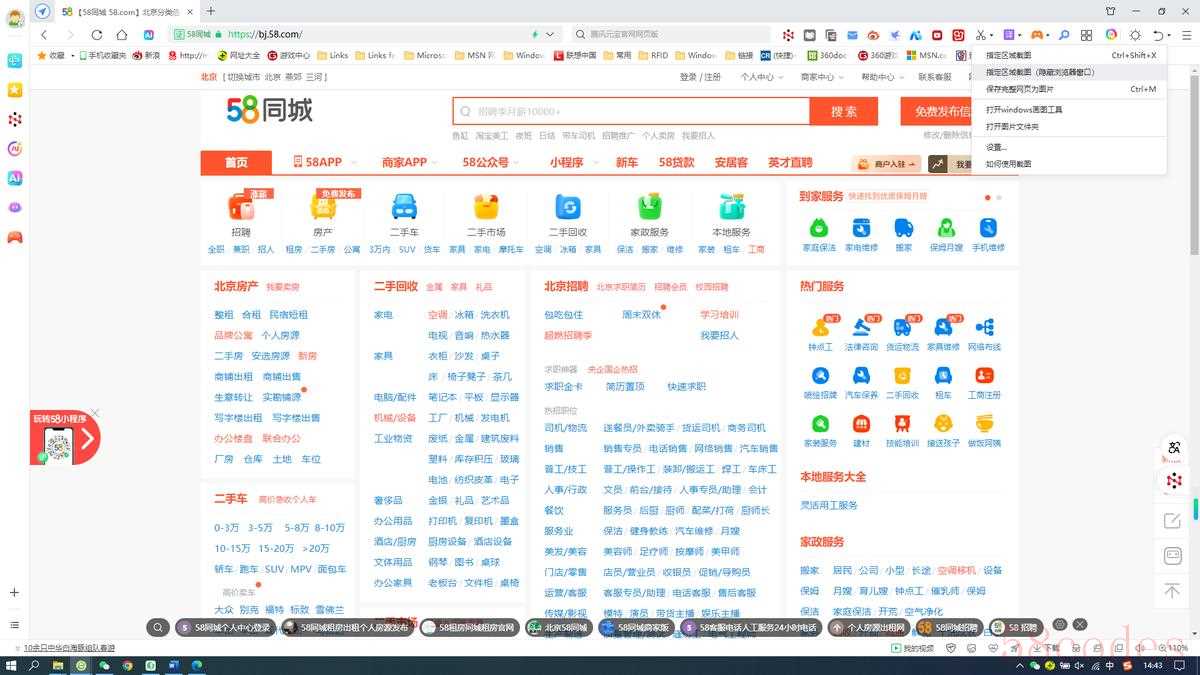The image size is (1200, 675).
Task: Select the 二手车 car category icon
Action: [405, 207]
